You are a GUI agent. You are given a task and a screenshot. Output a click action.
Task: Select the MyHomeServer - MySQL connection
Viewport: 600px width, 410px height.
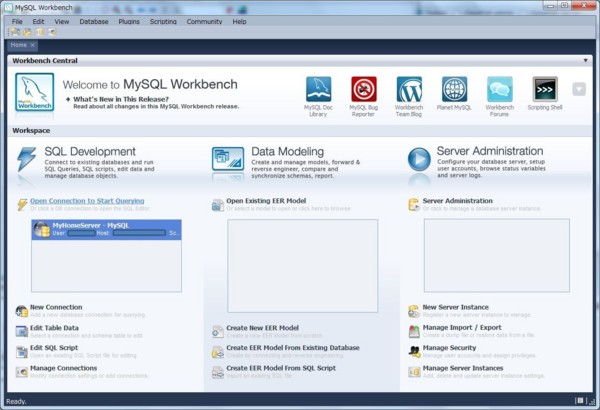106,230
